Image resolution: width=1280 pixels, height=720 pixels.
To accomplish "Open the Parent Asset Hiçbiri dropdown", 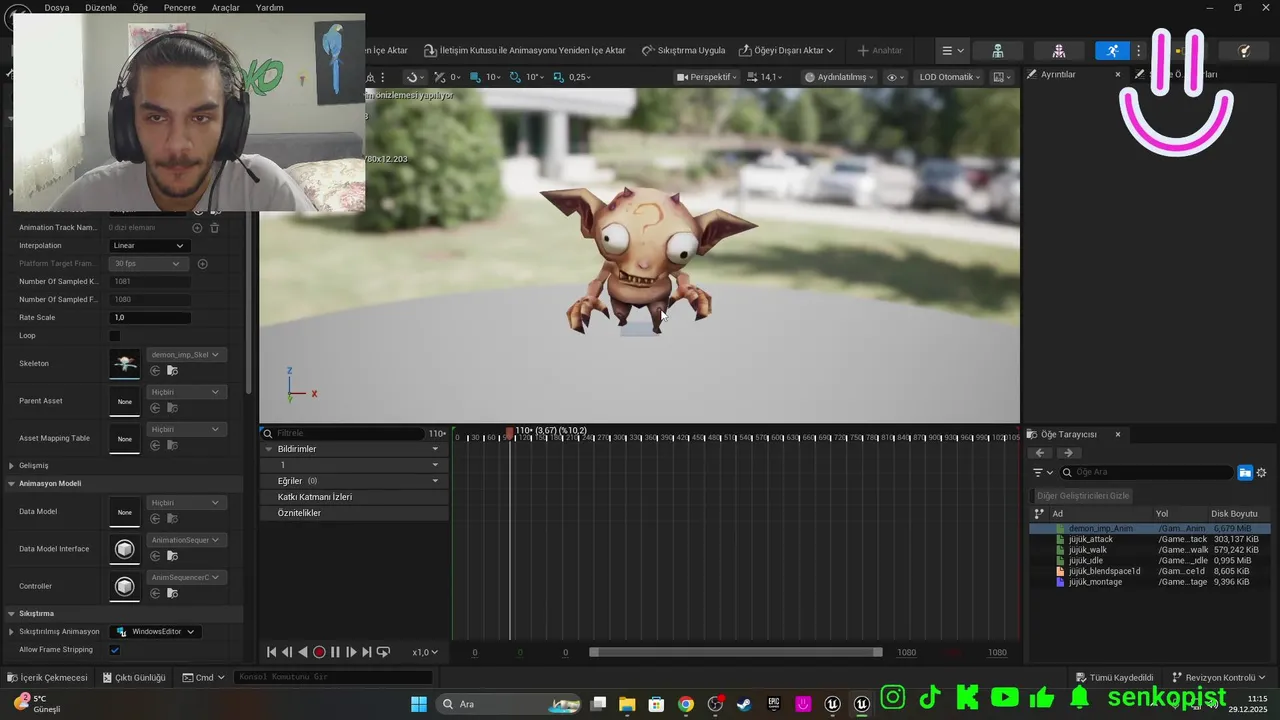I will (185, 392).
